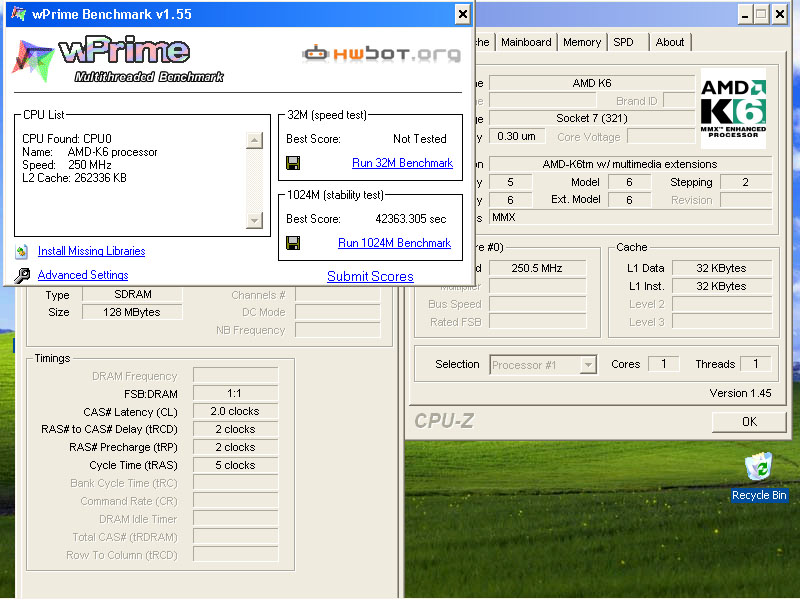Switch to the About tab in CPU-Z
Viewport: 800px width, 600px height.
click(x=669, y=42)
